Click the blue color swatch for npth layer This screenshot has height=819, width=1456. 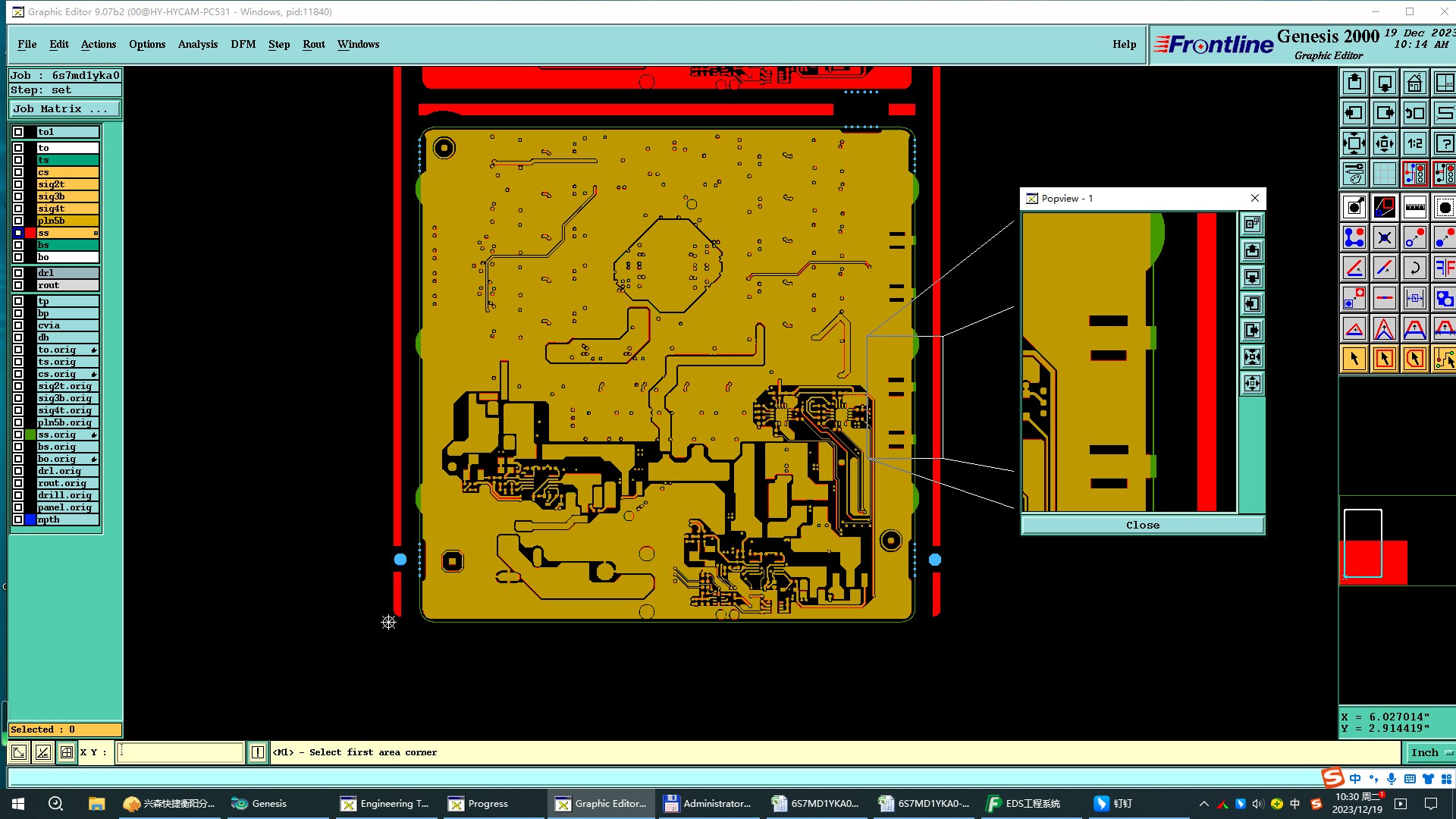[x=30, y=519]
